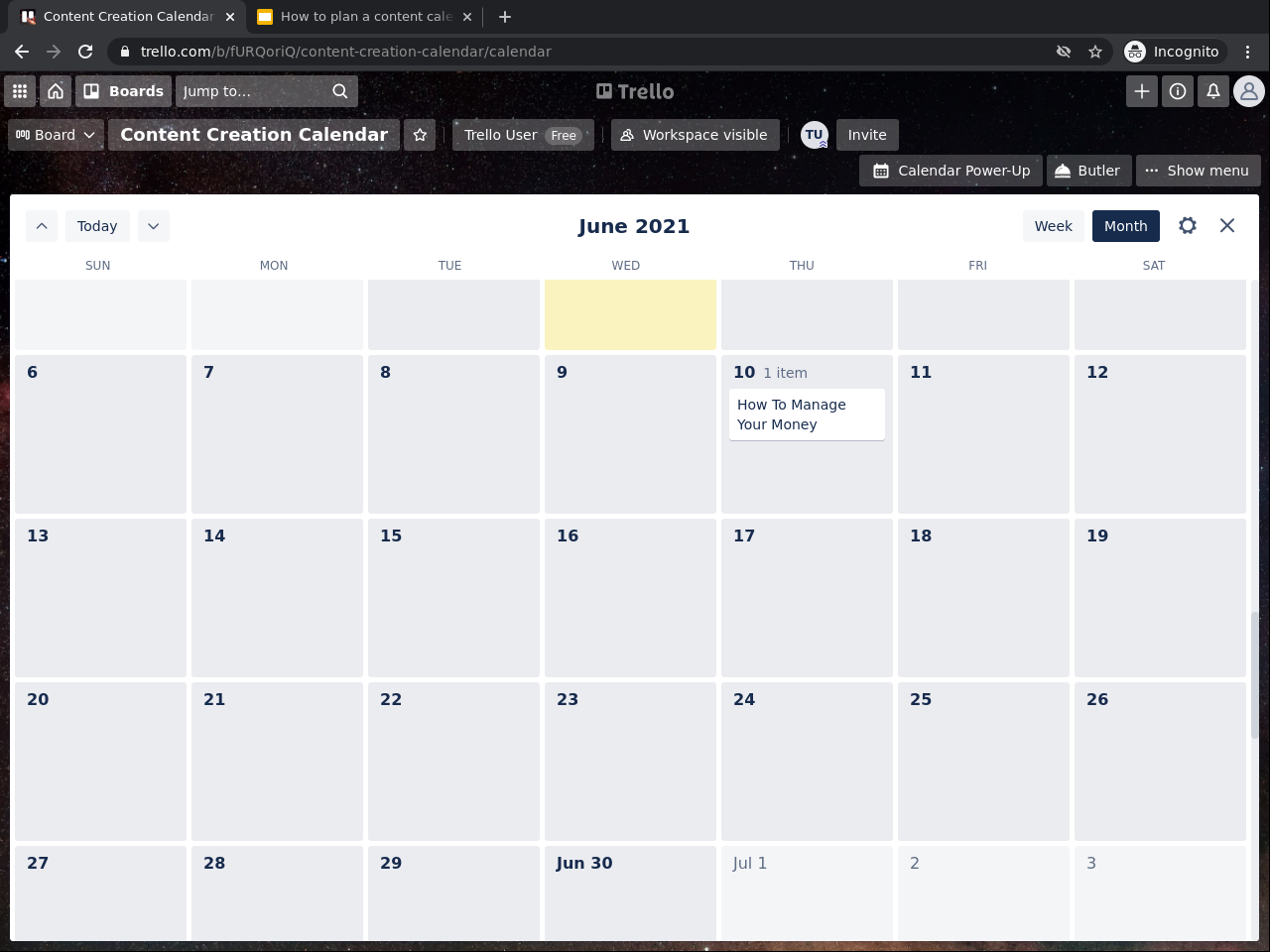Viewport: 1270px width, 952px height.
Task: Open calendar settings gear
Action: [x=1188, y=226]
